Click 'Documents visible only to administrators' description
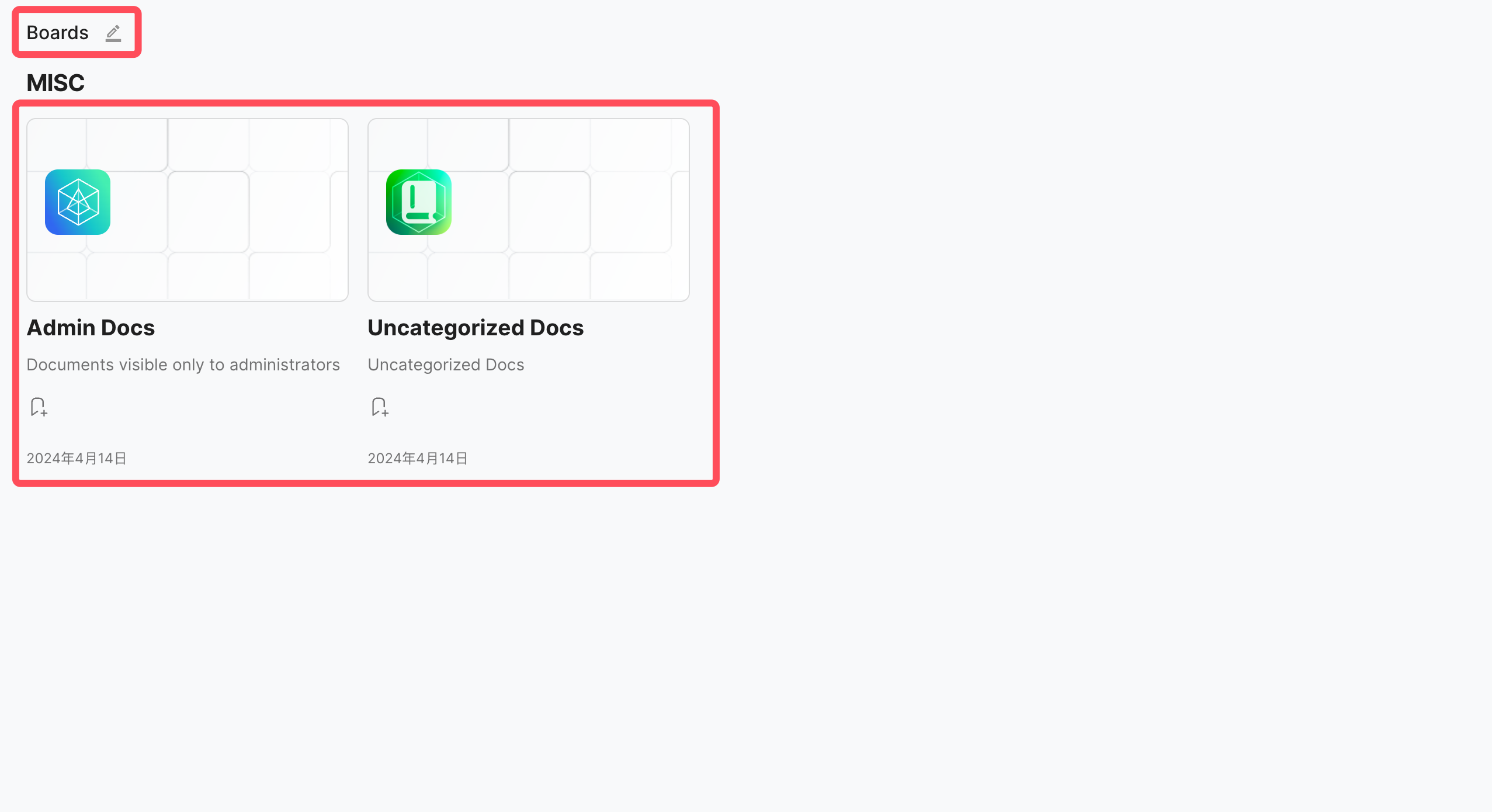 (x=183, y=365)
